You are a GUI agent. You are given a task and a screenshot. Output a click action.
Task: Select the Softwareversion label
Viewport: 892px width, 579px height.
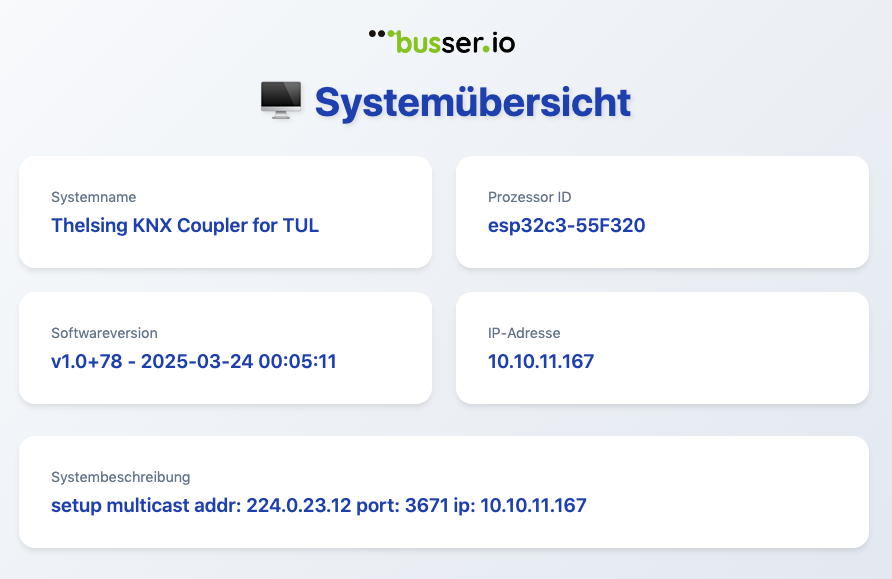tap(104, 333)
